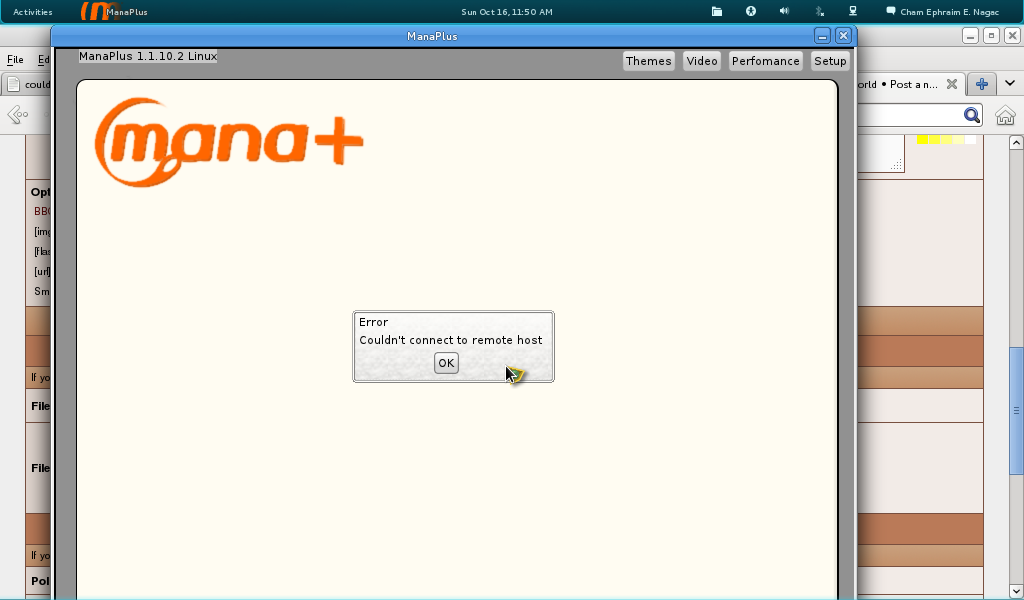
Task: Click the 'ManaPlus 1.1.10.2 Linux' version label
Action: click(x=148, y=56)
